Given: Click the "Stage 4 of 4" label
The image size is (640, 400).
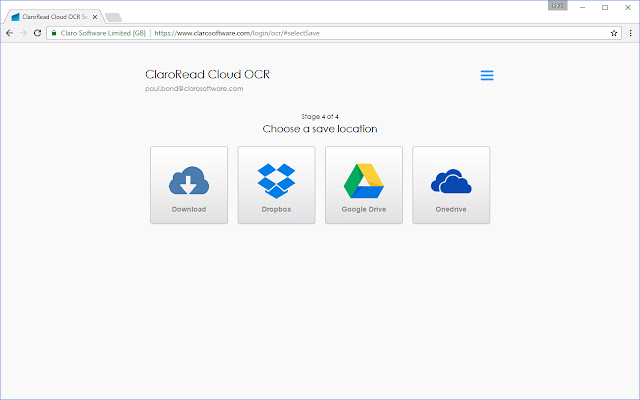Looking at the screenshot, I should coord(320,117).
